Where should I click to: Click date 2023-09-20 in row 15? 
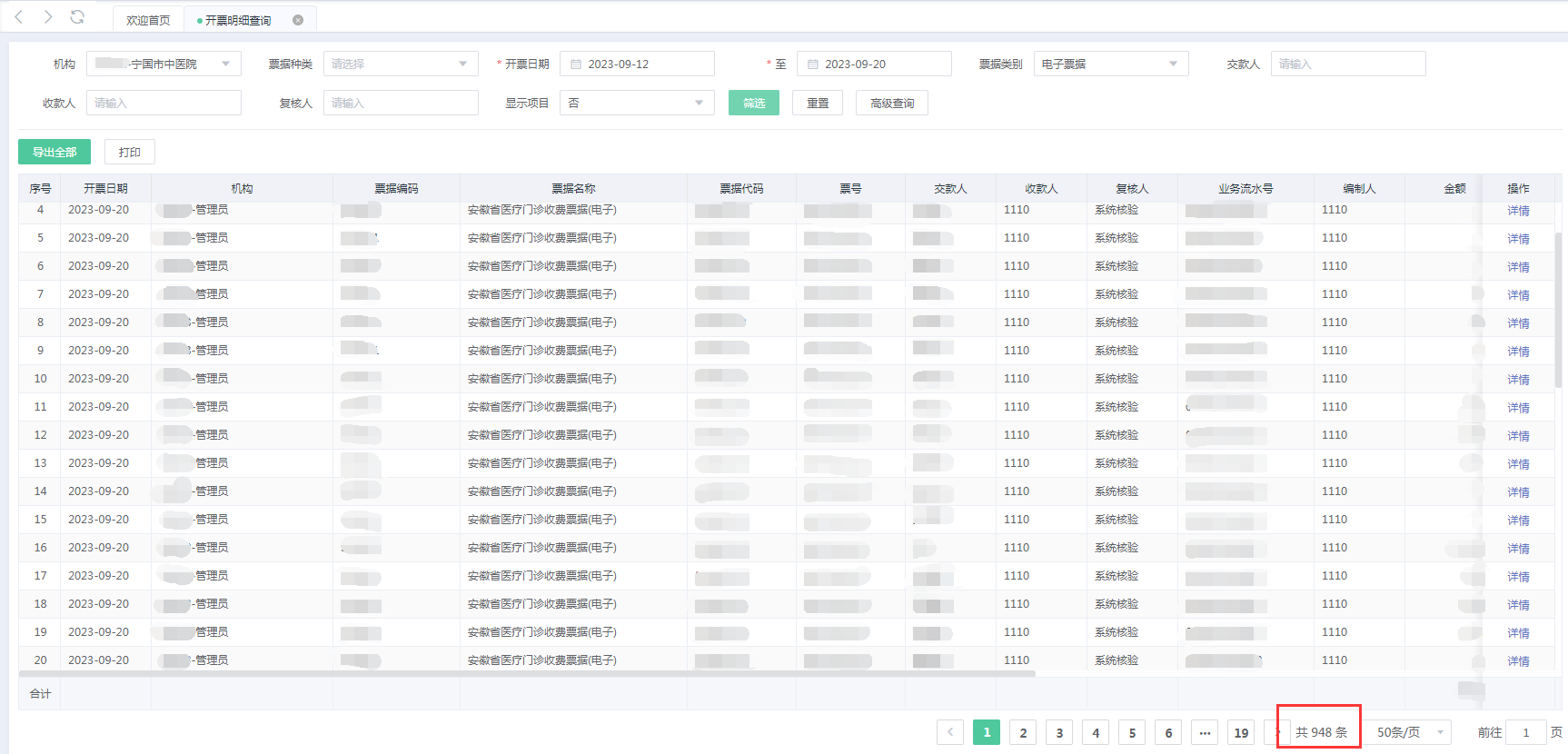[x=99, y=520]
